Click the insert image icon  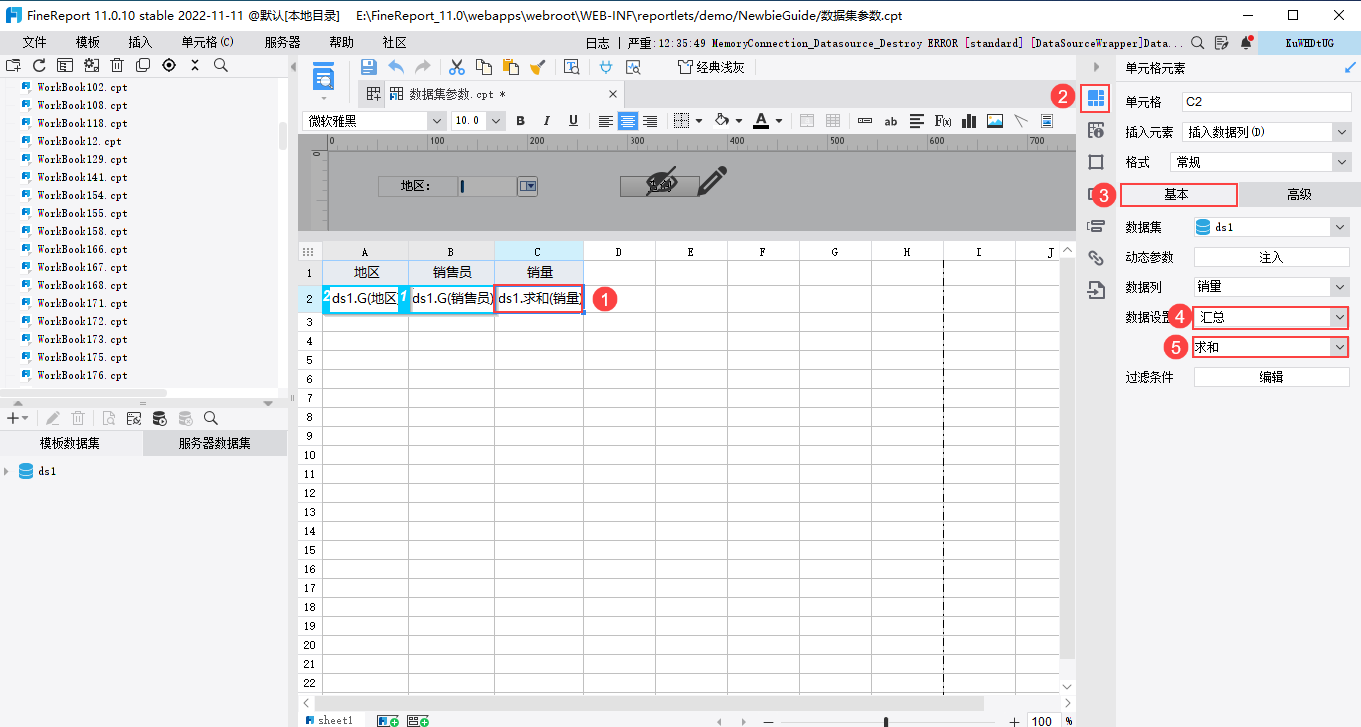coord(995,121)
